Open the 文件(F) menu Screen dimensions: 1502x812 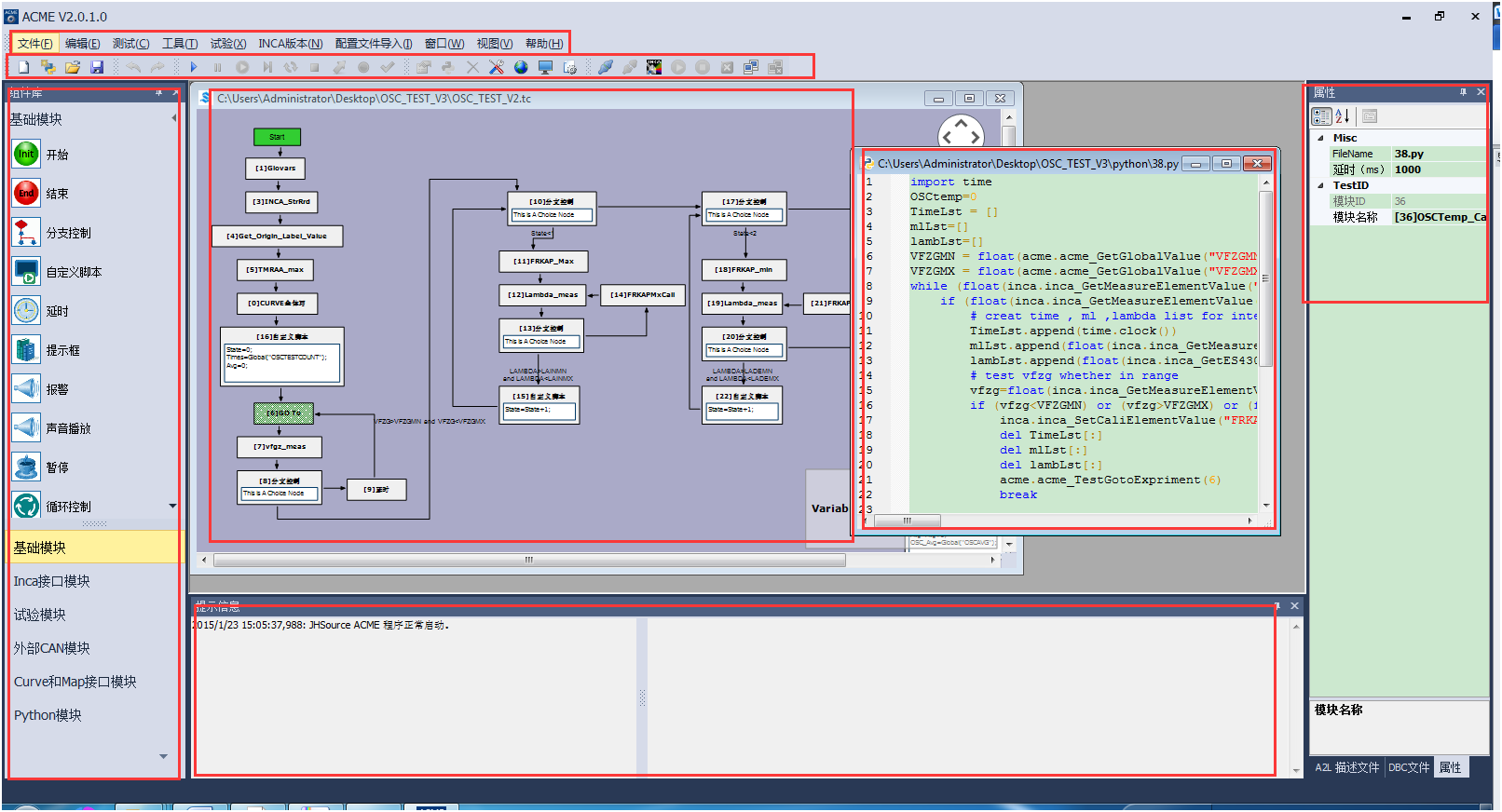click(34, 44)
